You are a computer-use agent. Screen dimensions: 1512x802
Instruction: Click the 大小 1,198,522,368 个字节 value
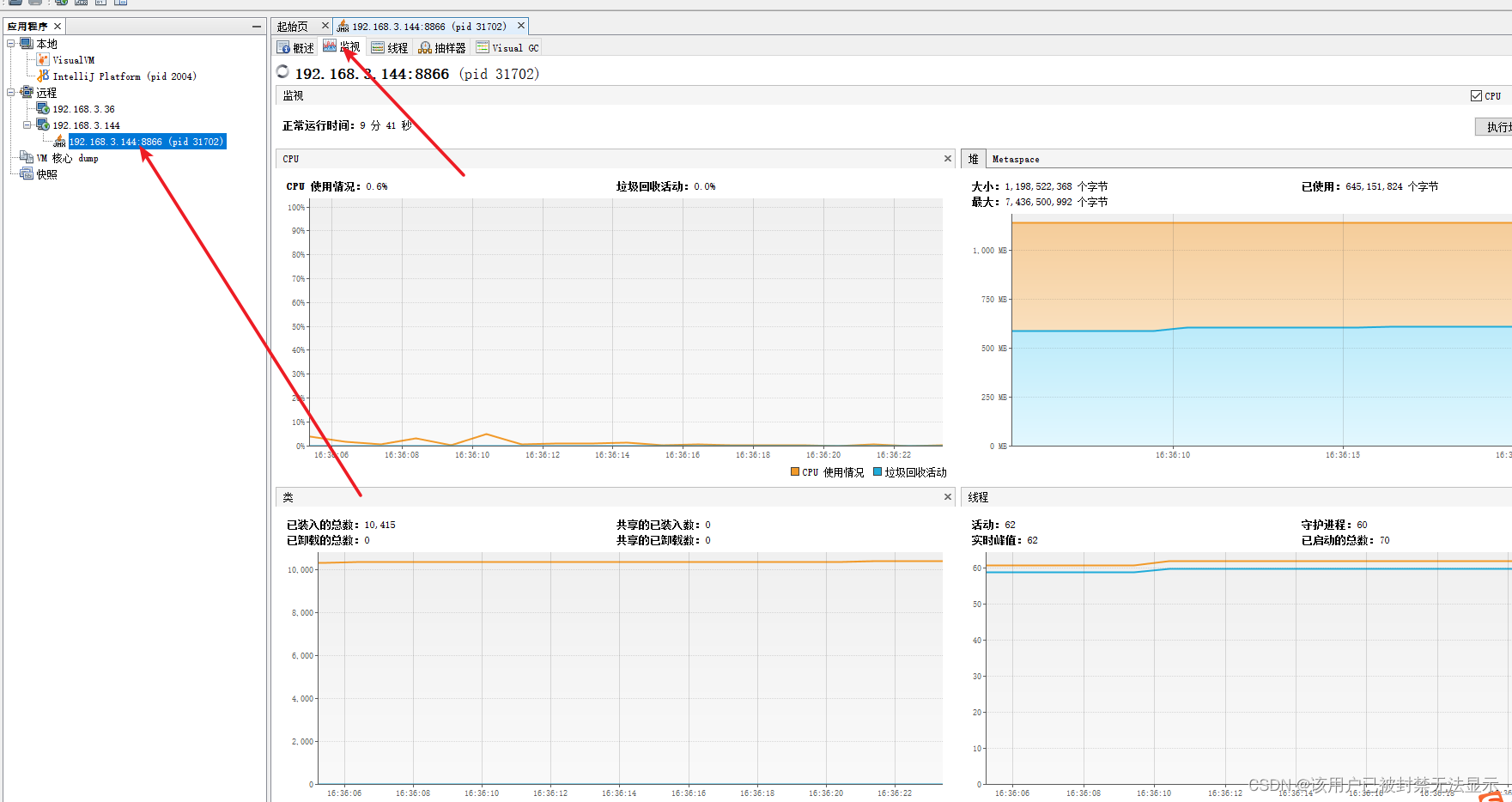coord(1056,186)
